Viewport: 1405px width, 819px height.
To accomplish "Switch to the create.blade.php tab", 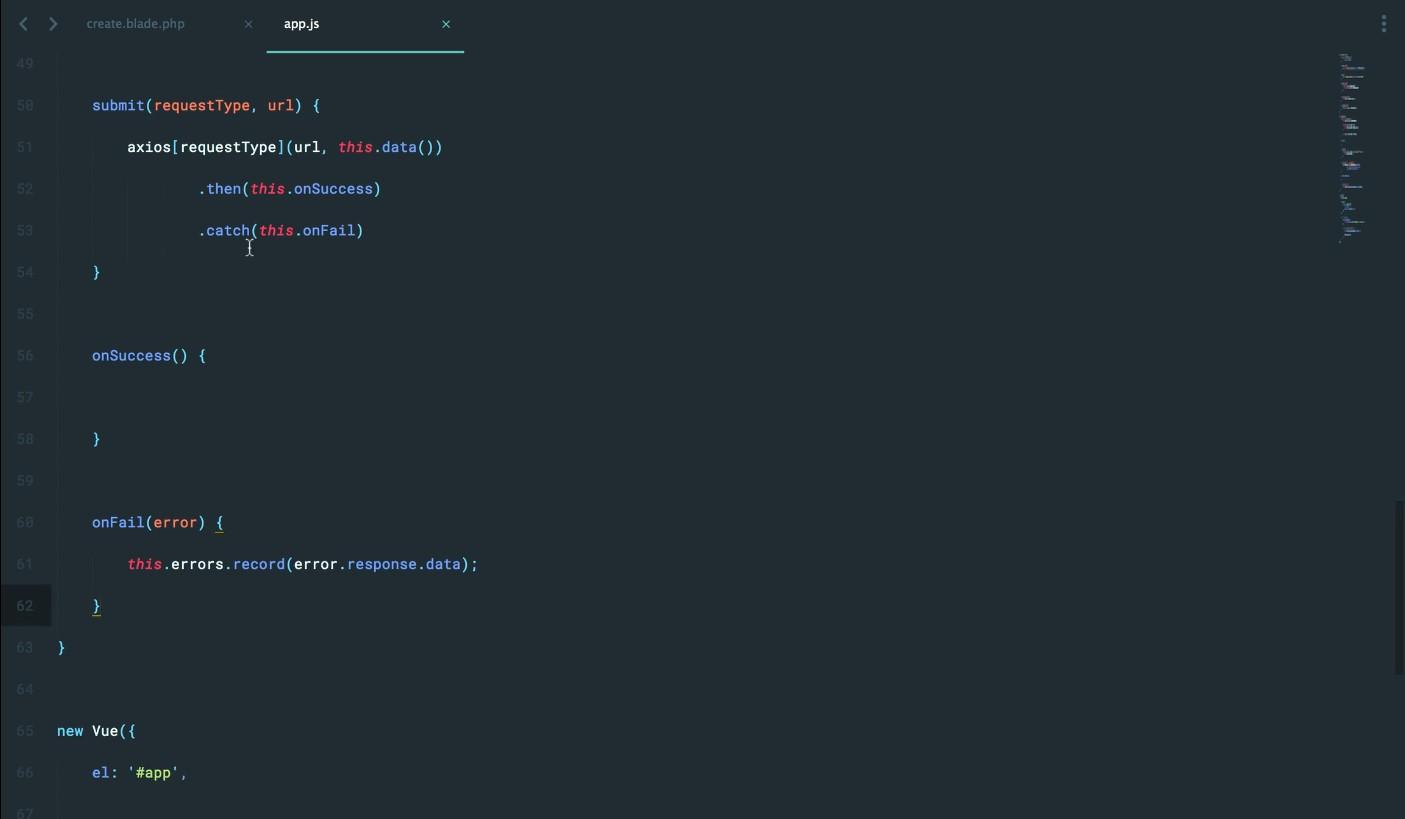I will click(x=136, y=24).
